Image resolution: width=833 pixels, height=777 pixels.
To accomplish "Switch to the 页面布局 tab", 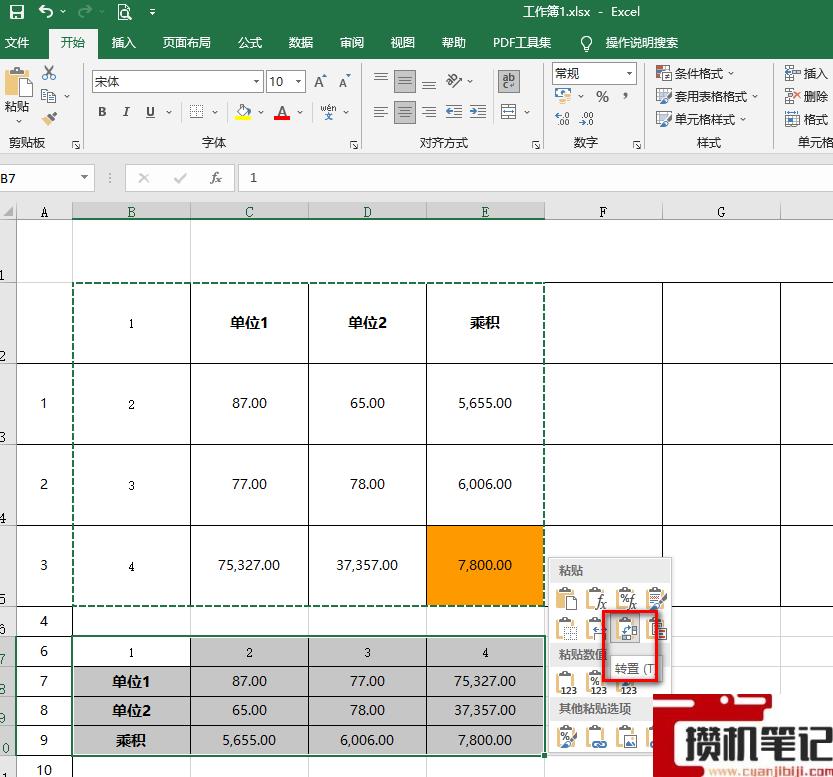I will (186, 42).
